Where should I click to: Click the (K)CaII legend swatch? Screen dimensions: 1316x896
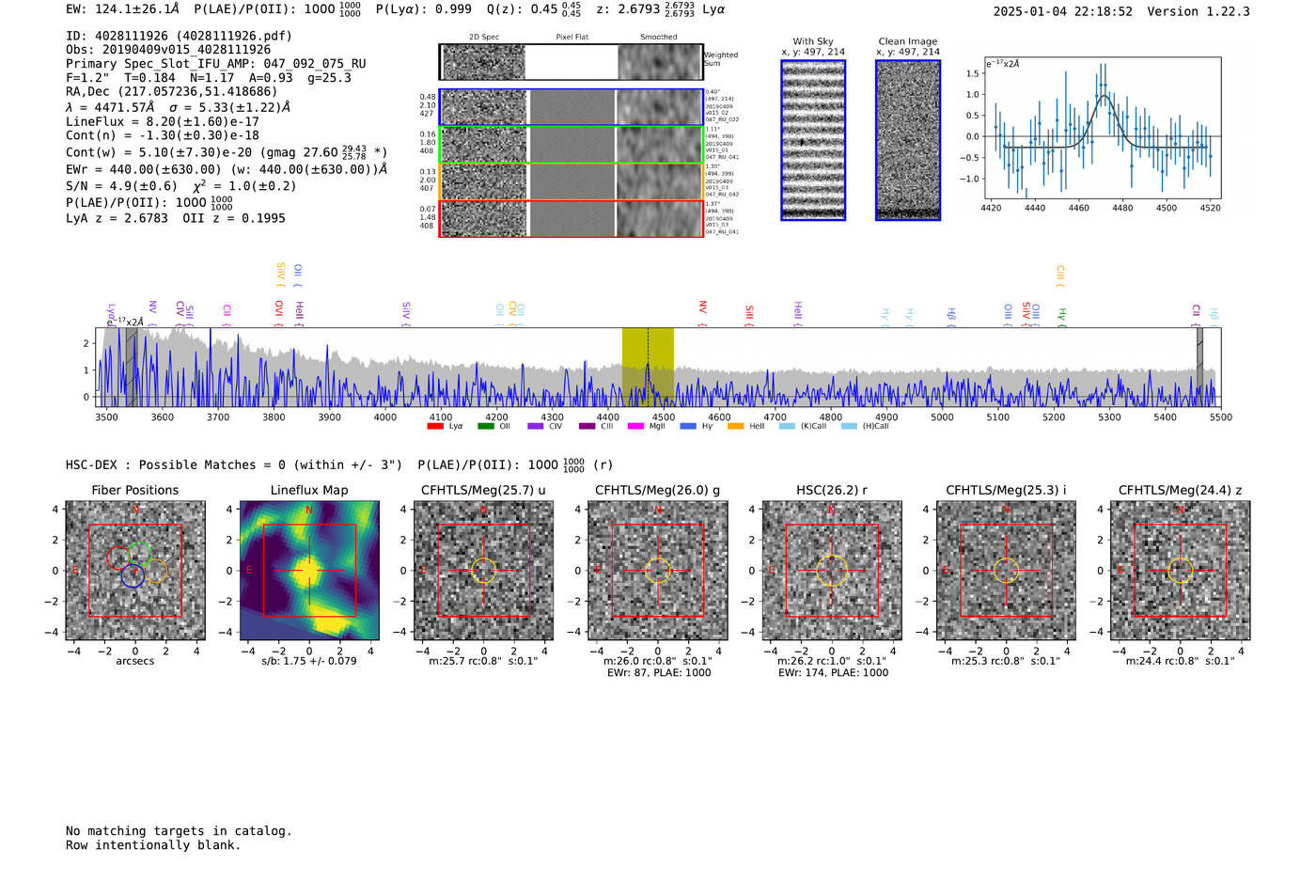787,427
